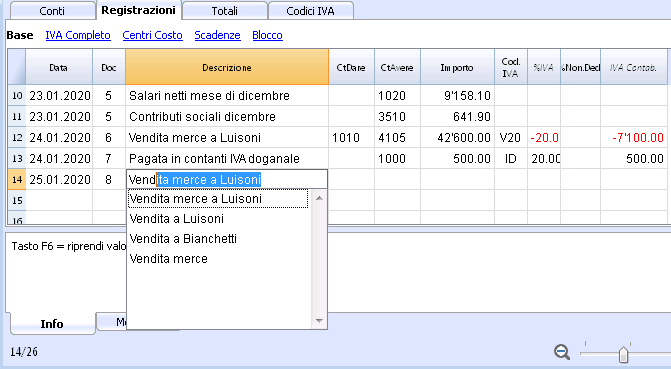Open the Totali tab
Viewport: 671px width, 369px height.
point(225,11)
